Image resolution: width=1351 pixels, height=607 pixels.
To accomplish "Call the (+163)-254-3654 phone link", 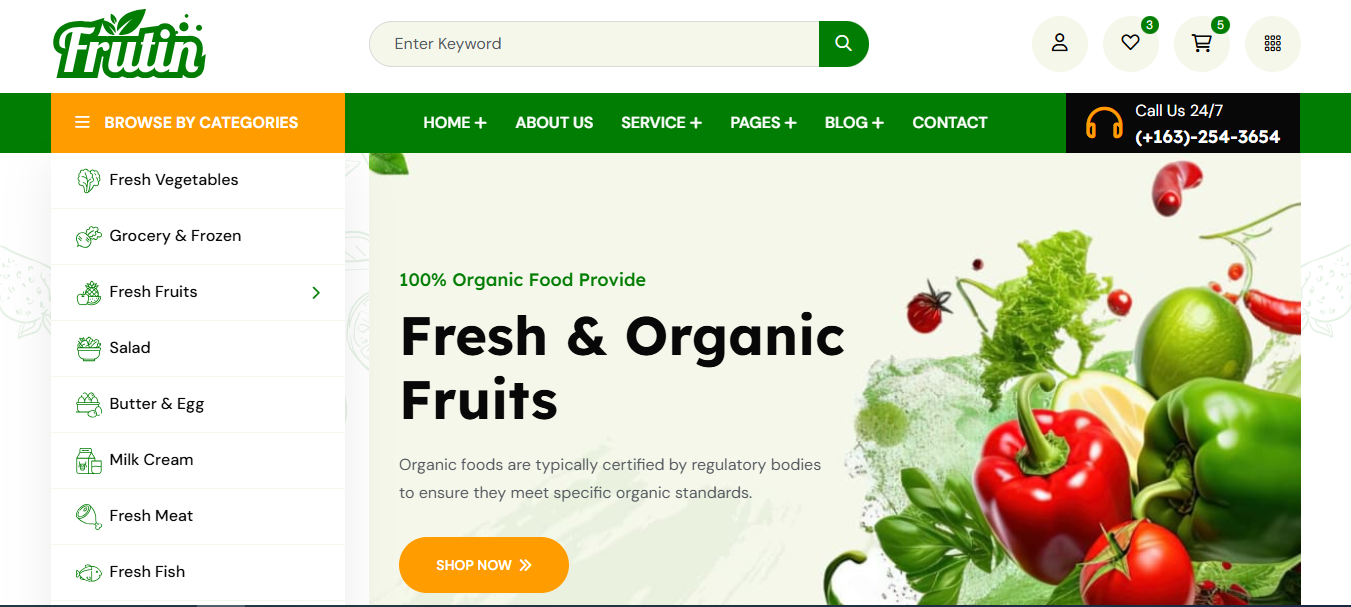I will (x=1207, y=137).
